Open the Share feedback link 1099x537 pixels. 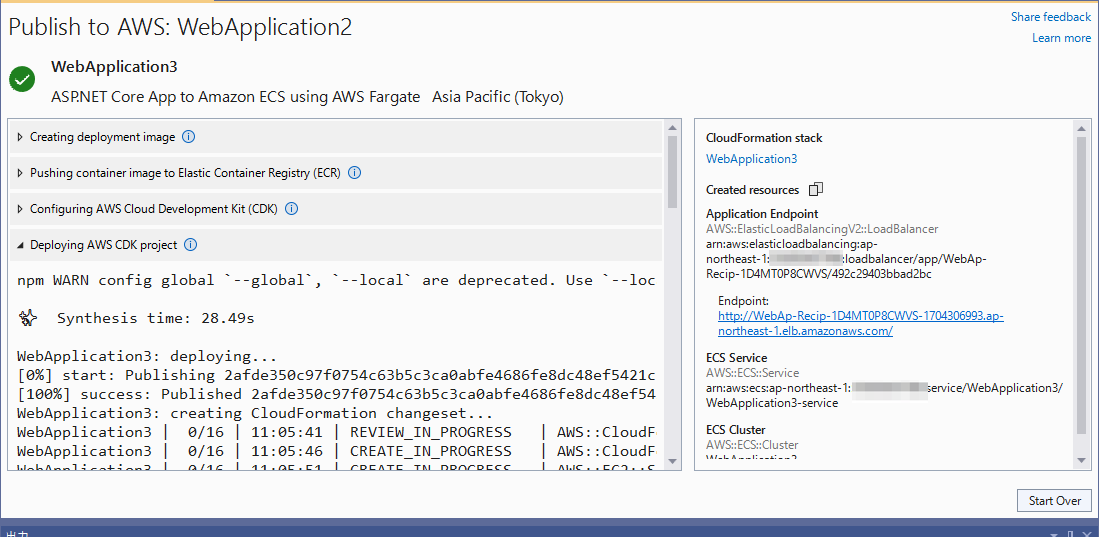click(x=1051, y=16)
